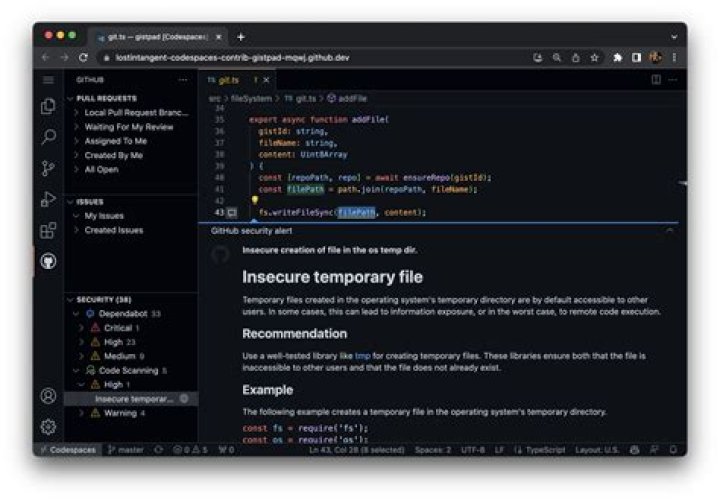This screenshot has height=500, width=720.
Task: Collapse the Dependabot group
Action: 77,314
